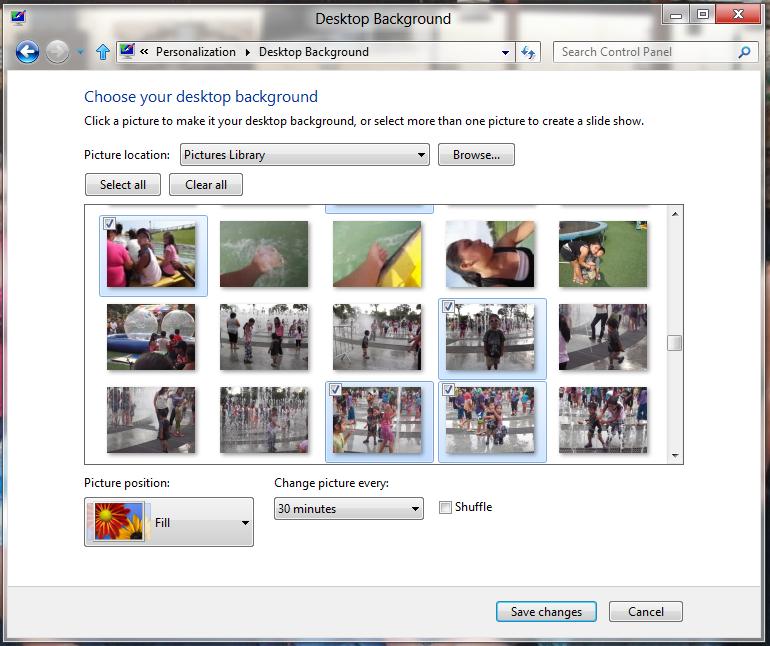Screen dimensions: 770x646
Task: Go to Personalization in the breadcrumb
Action: 195,52
